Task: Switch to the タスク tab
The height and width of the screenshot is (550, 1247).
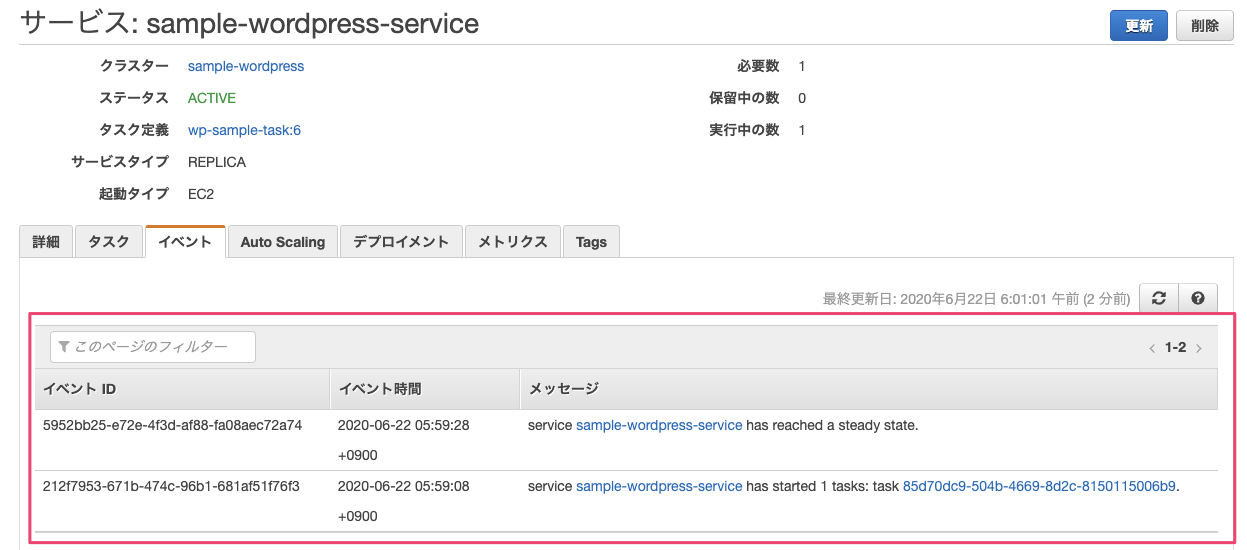Action: tap(108, 242)
